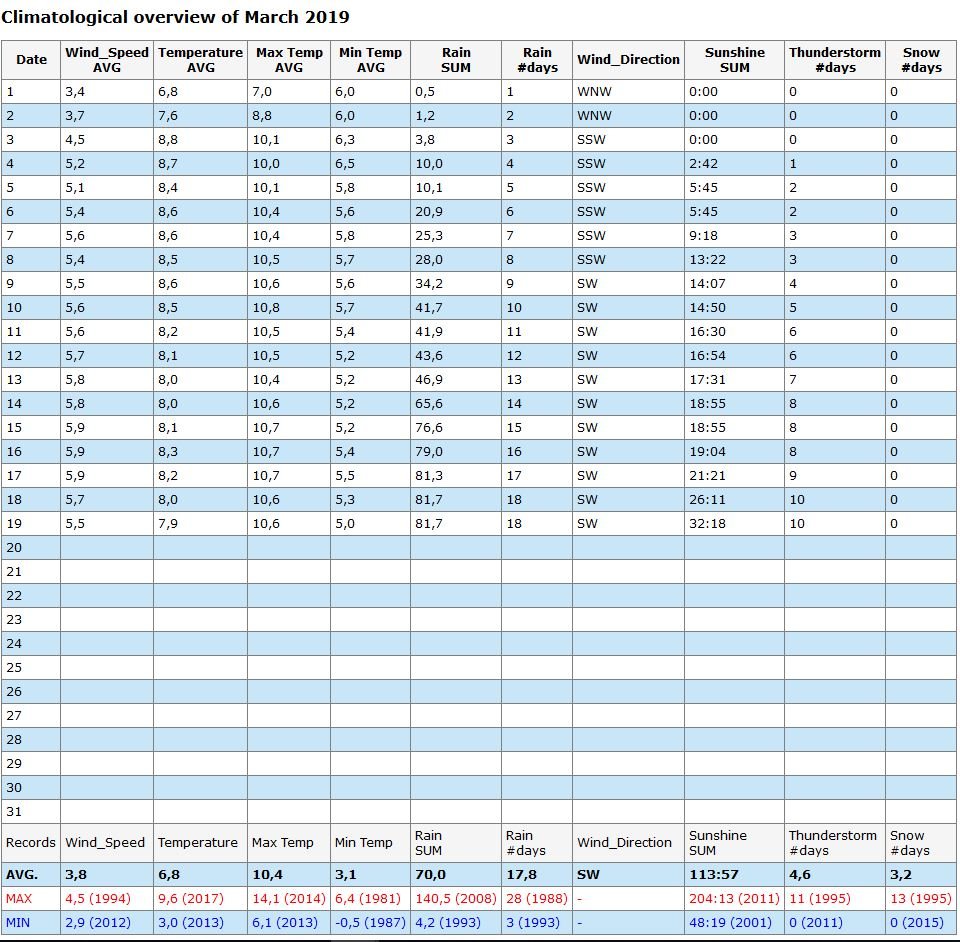Select min Min Temp -0,5 (1987)
Image resolution: width=960 pixels, height=942 pixels.
[x=370, y=922]
